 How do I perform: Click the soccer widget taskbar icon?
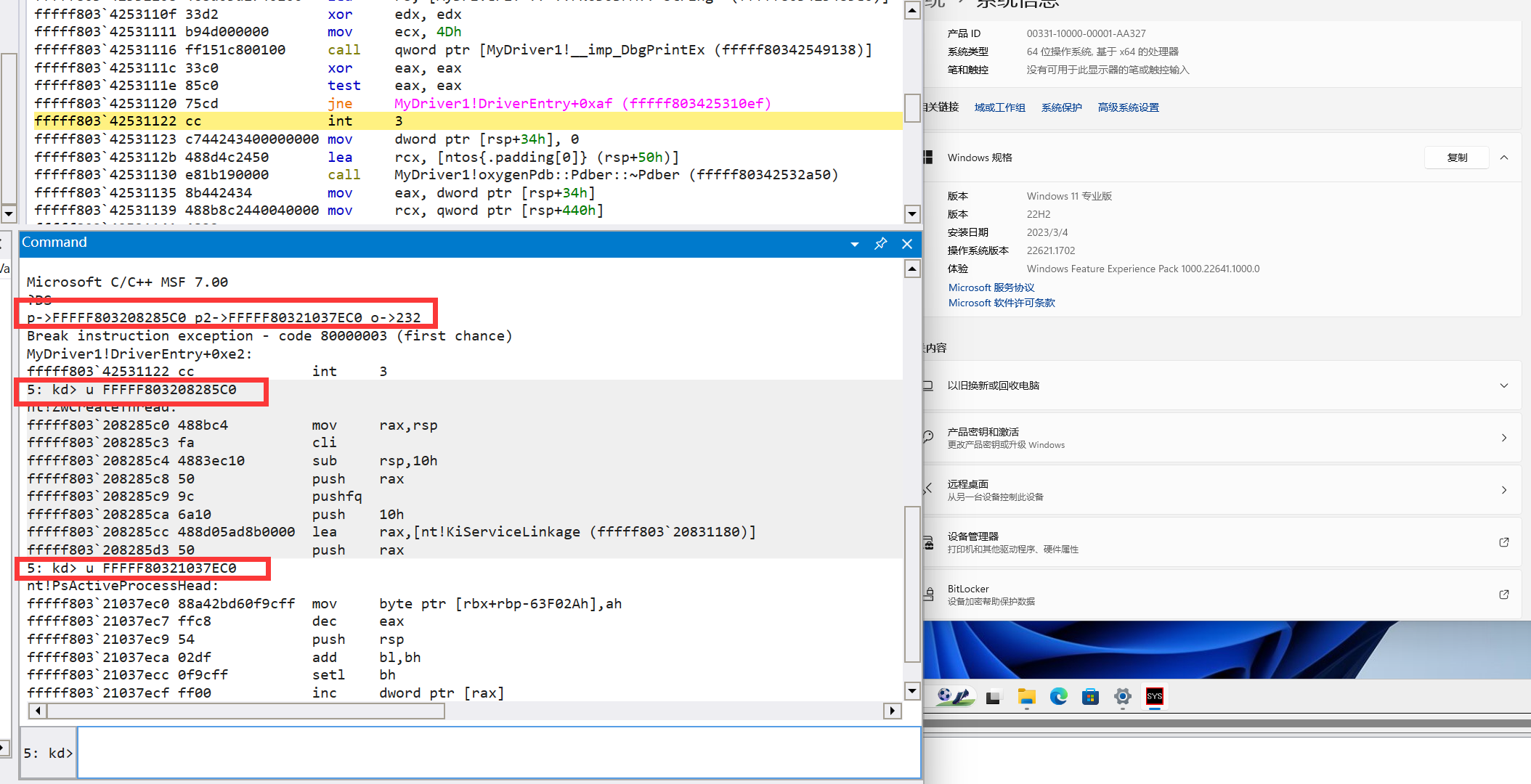pyautogui.click(x=953, y=697)
